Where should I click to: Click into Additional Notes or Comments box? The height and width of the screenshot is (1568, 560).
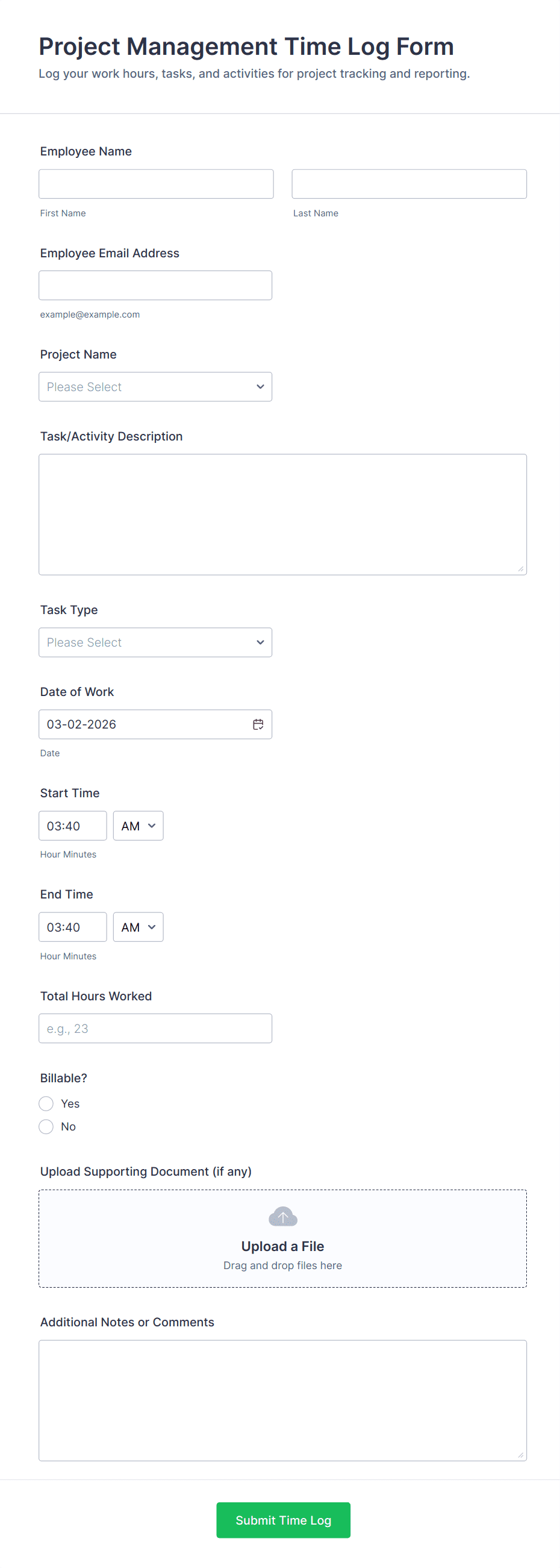pos(282,1400)
